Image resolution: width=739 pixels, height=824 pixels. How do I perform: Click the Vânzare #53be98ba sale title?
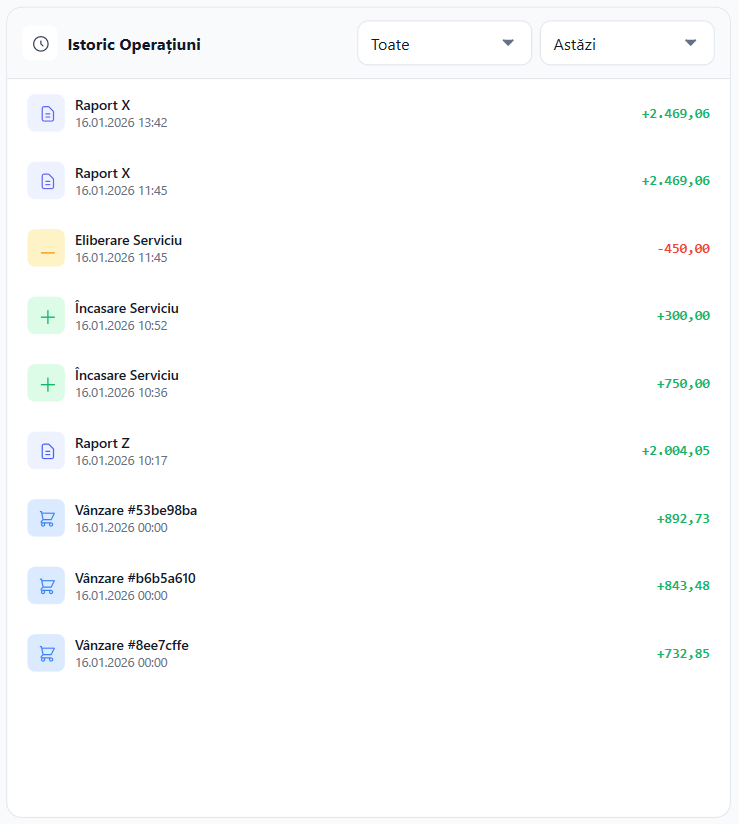click(136, 510)
